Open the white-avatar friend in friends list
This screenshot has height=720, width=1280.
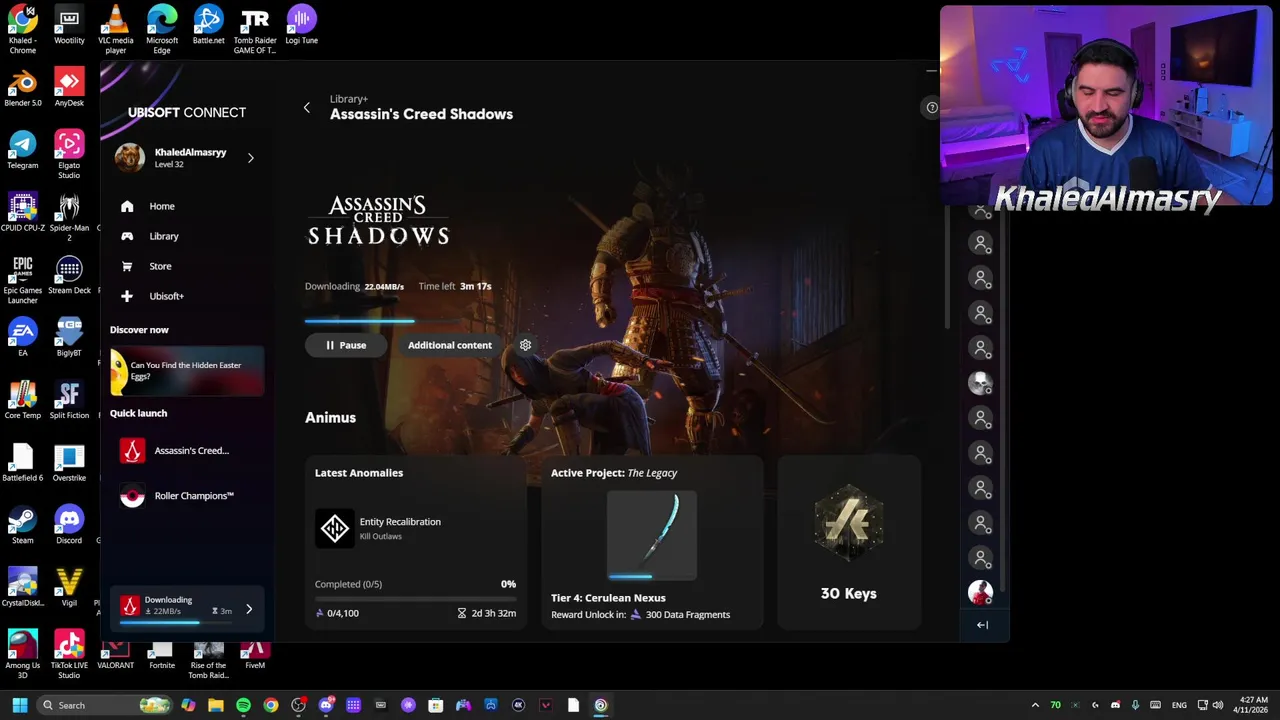pyautogui.click(x=980, y=382)
